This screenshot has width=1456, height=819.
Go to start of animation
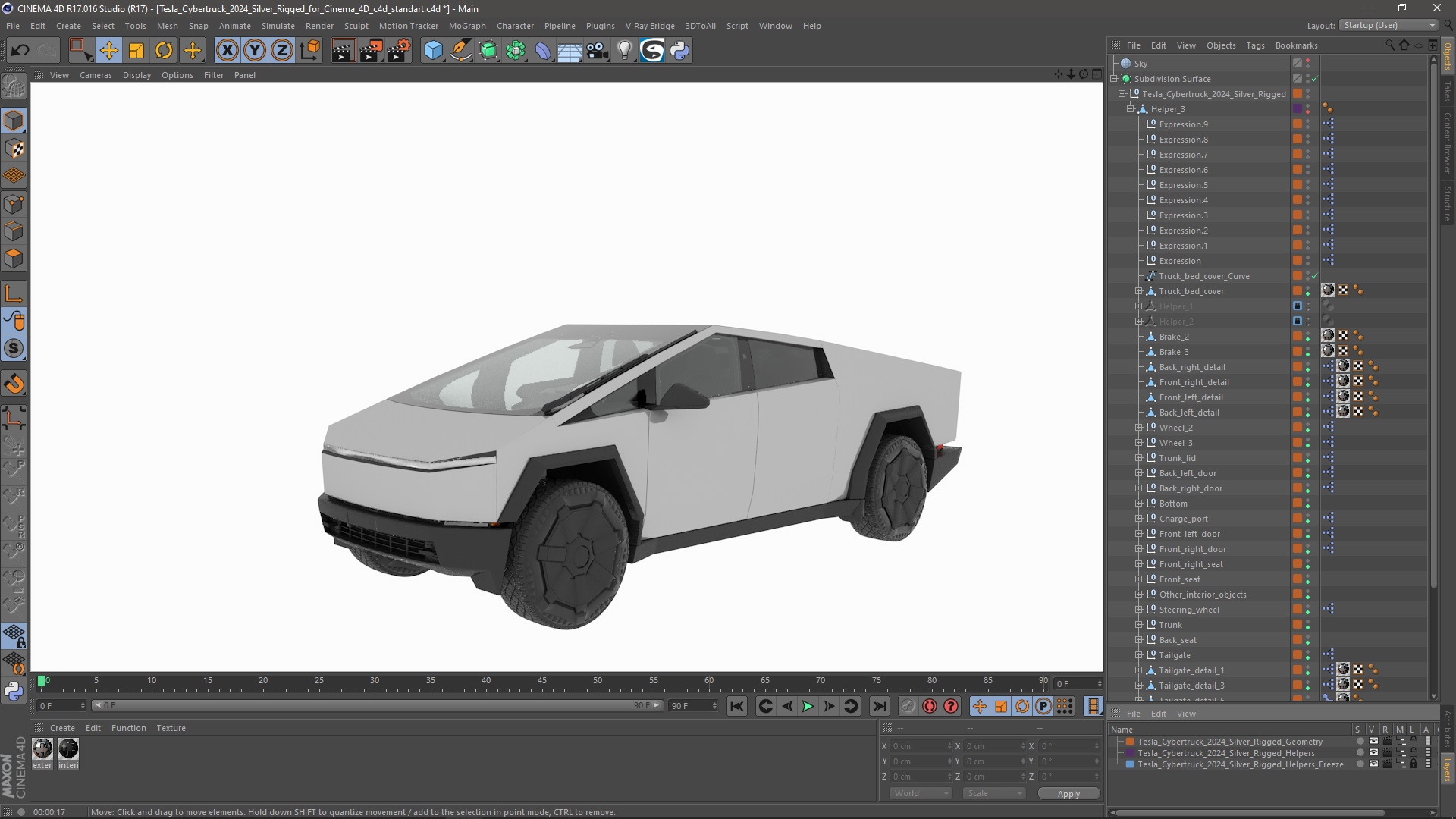tap(736, 707)
